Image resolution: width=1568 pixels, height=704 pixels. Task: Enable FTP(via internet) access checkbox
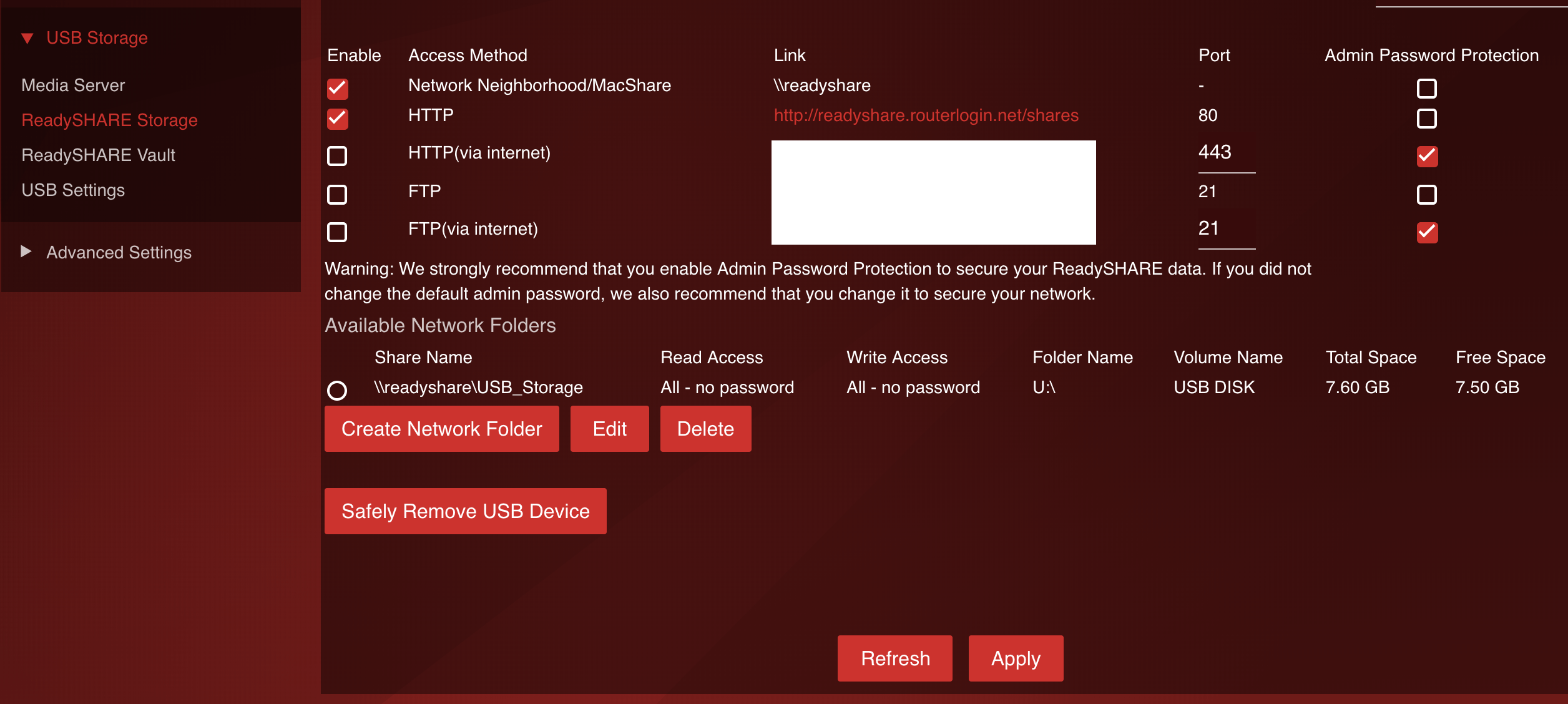[338, 232]
